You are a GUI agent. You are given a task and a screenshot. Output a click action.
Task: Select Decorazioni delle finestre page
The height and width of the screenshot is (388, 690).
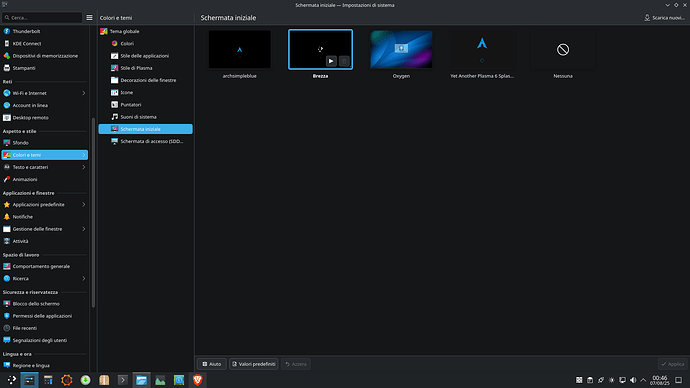coord(146,81)
